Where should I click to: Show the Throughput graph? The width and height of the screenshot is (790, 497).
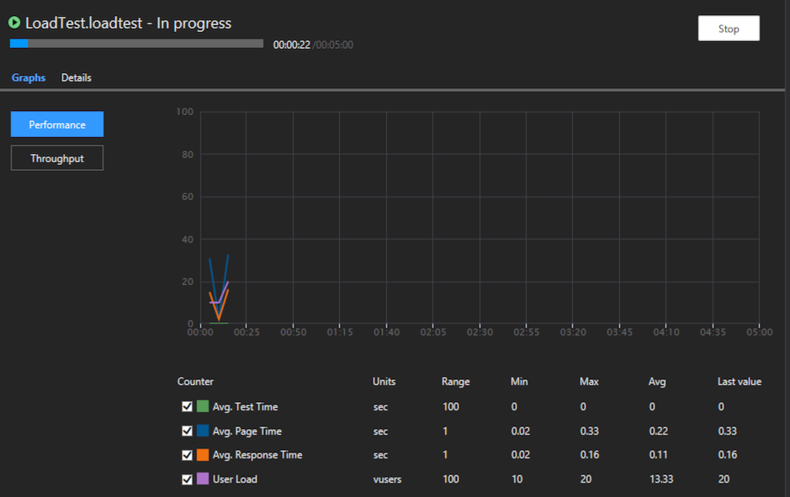pos(57,158)
